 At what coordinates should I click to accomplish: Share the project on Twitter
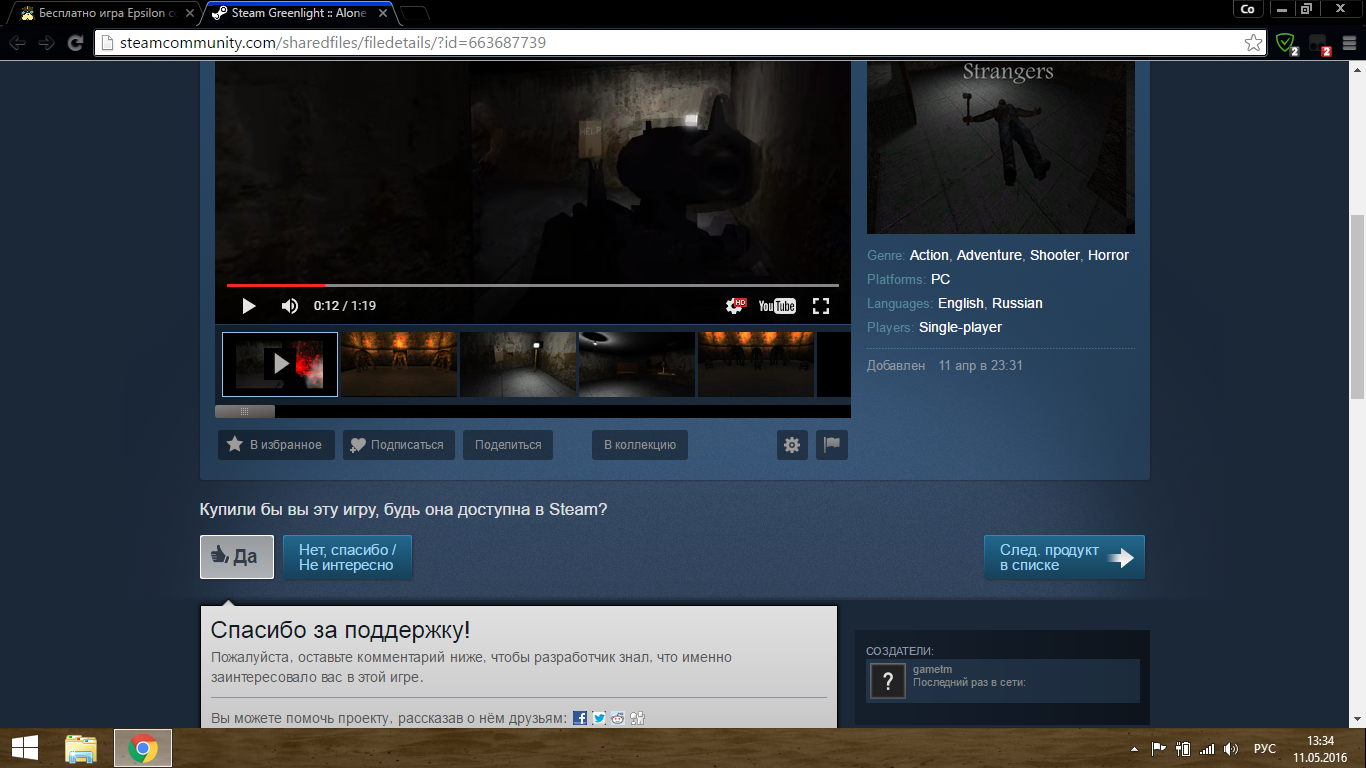point(599,718)
